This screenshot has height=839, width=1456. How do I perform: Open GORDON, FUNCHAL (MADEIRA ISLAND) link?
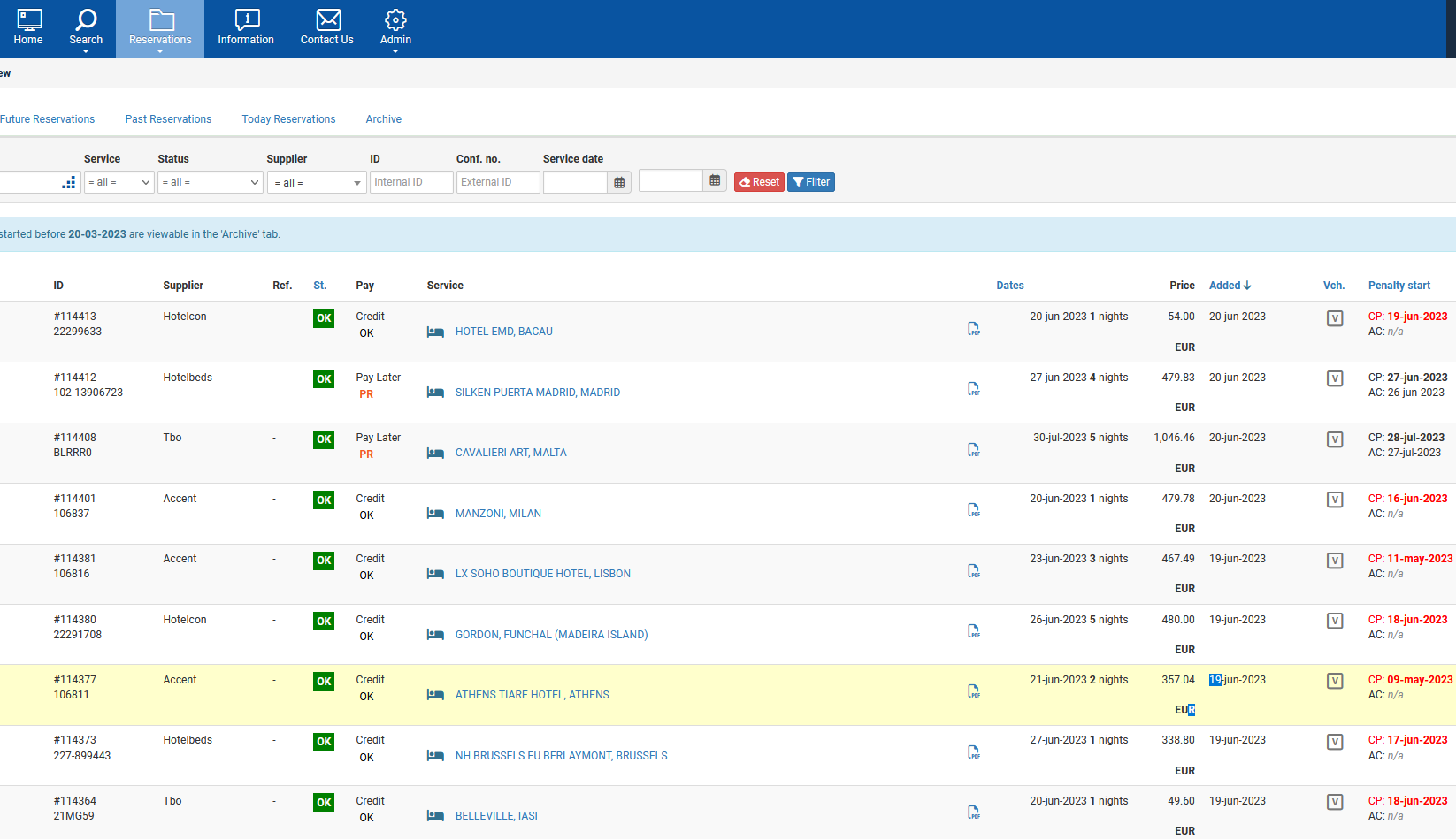coord(552,635)
